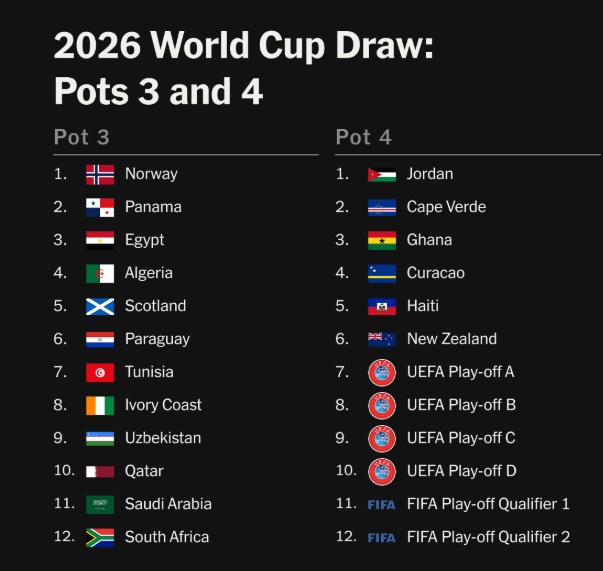The height and width of the screenshot is (571, 603).
Task: Click the Haiti flag icon
Action: point(382,306)
